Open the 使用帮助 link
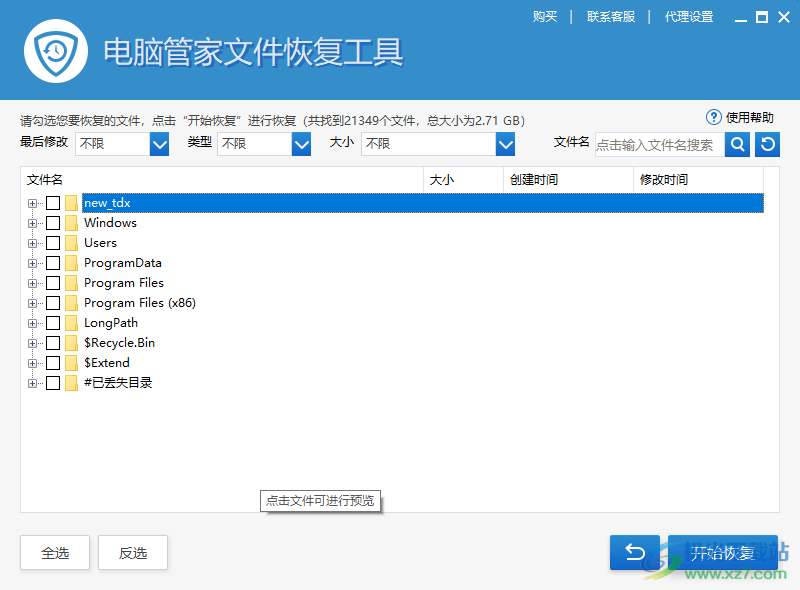Image resolution: width=800 pixels, height=590 pixels. click(749, 118)
